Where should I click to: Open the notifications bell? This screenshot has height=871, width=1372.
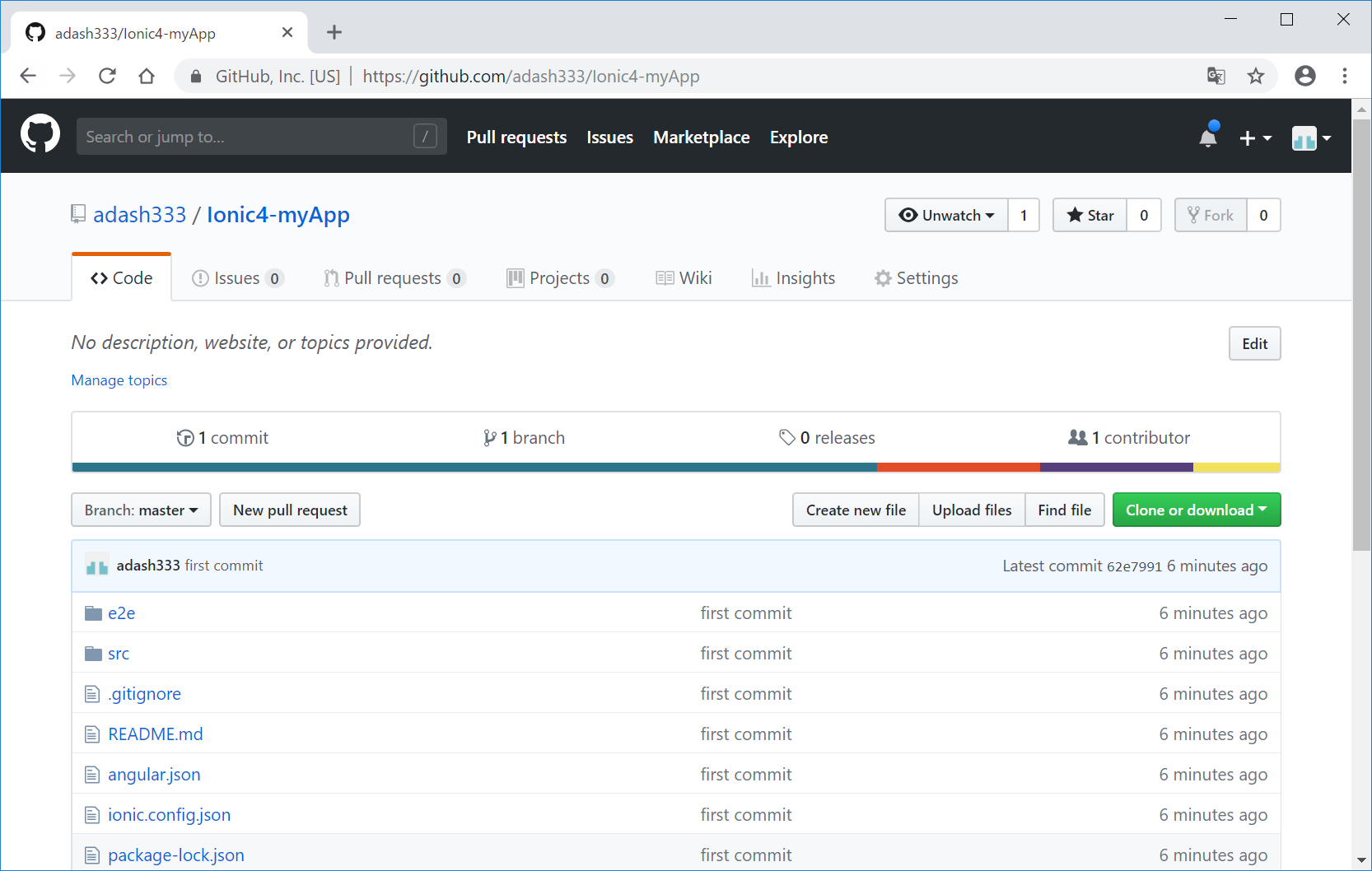(1207, 137)
